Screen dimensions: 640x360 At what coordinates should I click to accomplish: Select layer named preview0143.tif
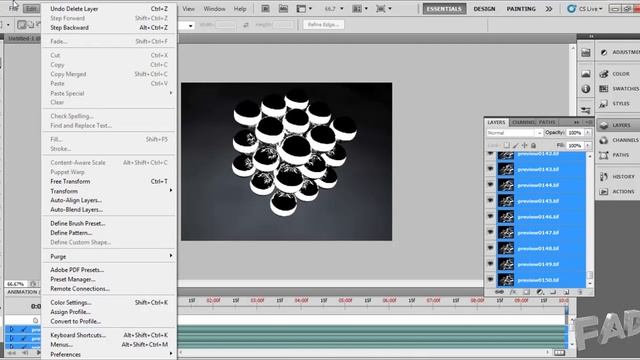tap(538, 169)
